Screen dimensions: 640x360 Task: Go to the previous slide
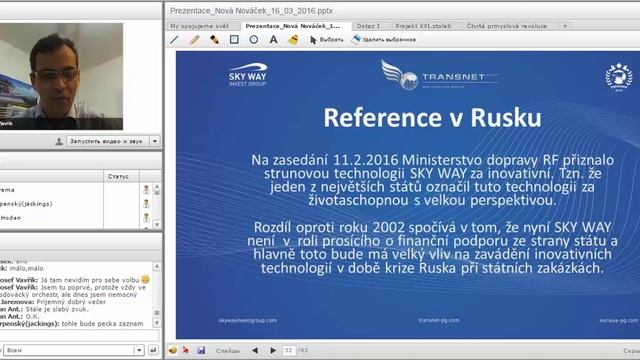point(255,350)
